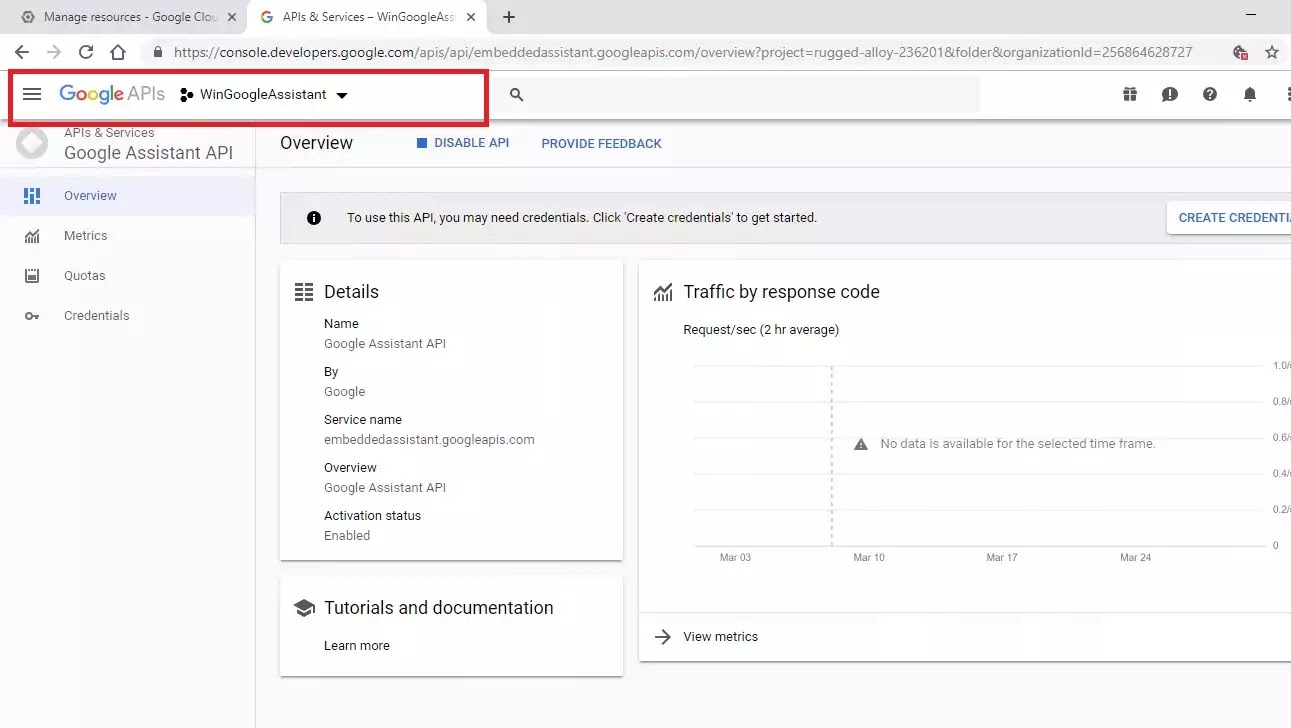This screenshot has height=728, width=1291.
Task: Click the DISABLE API button
Action: (463, 143)
